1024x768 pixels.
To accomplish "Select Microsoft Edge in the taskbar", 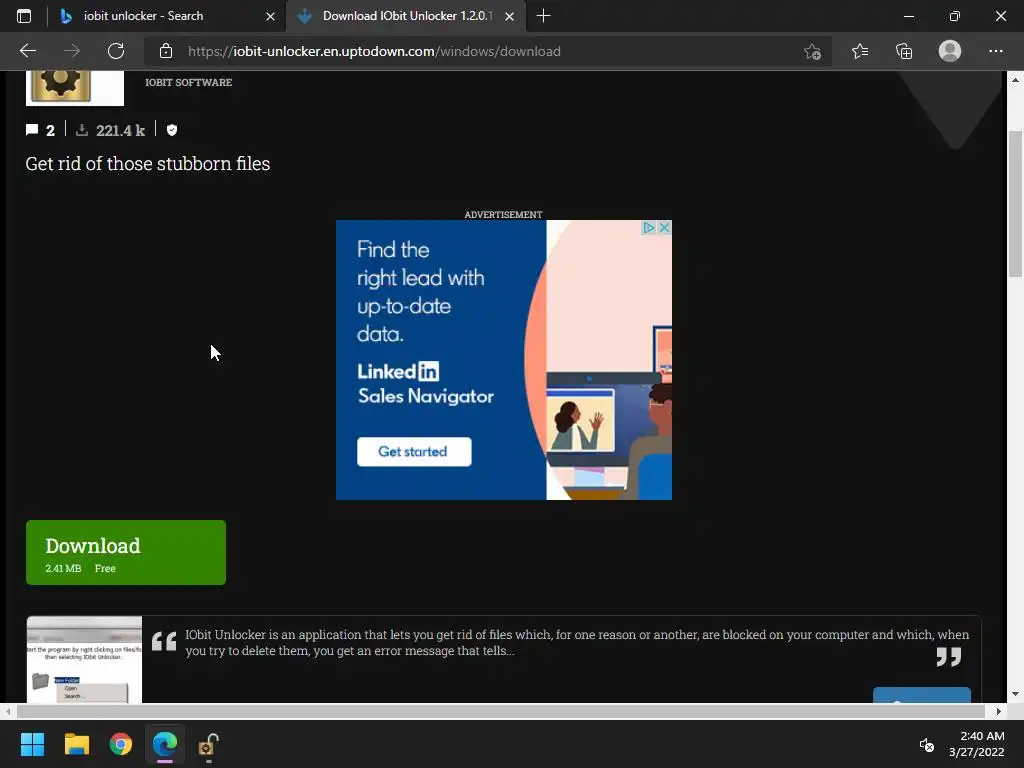I will point(165,744).
